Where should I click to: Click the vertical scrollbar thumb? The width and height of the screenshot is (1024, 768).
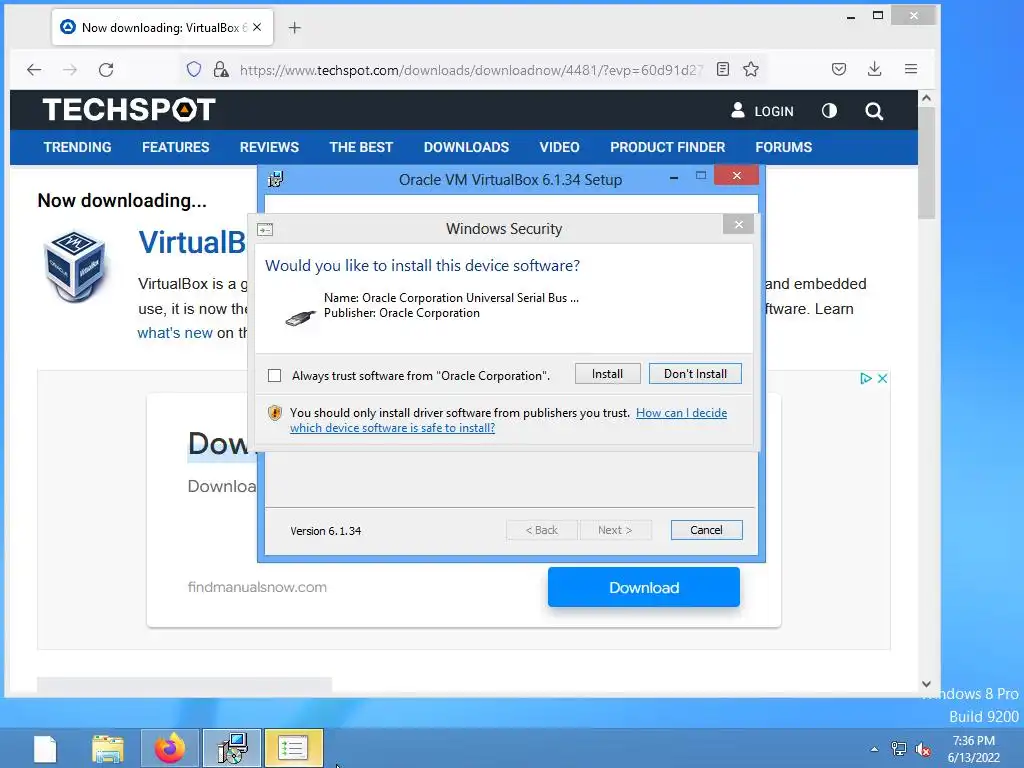[x=926, y=163]
